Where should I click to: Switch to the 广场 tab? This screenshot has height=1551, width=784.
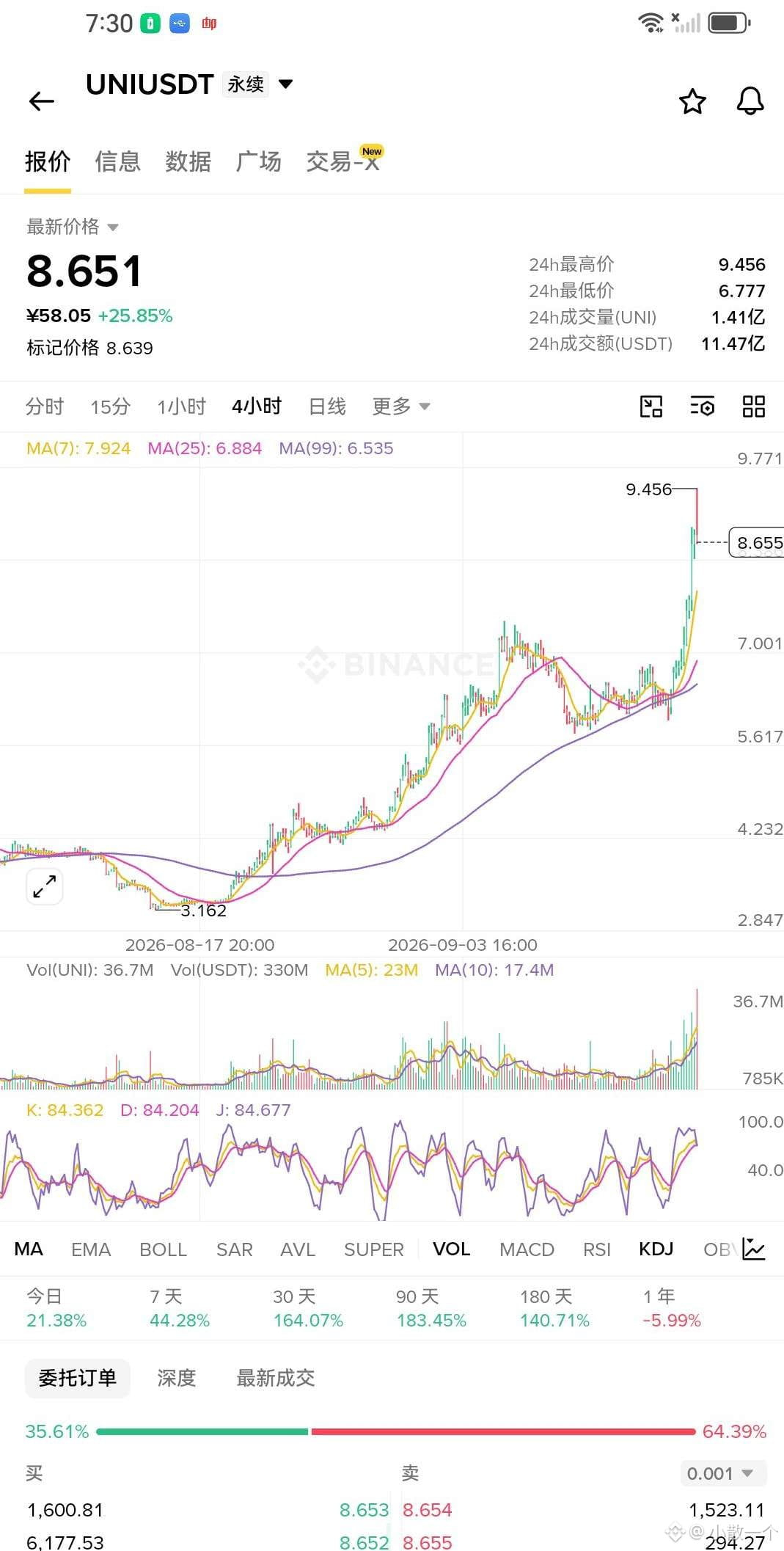(x=258, y=161)
